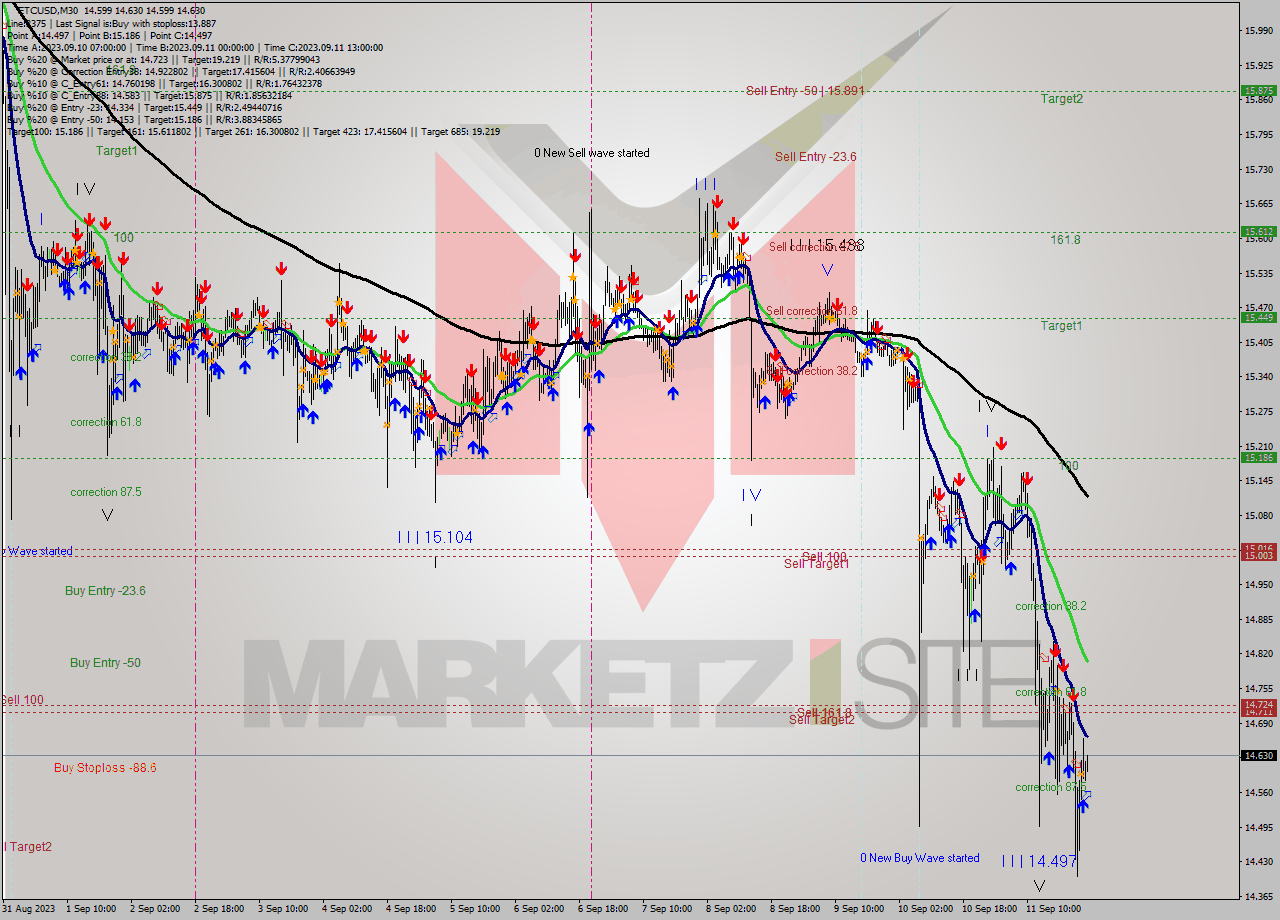1280x920 pixels.
Task: Click the 15.990 price axis value
Action: (x=1258, y=31)
